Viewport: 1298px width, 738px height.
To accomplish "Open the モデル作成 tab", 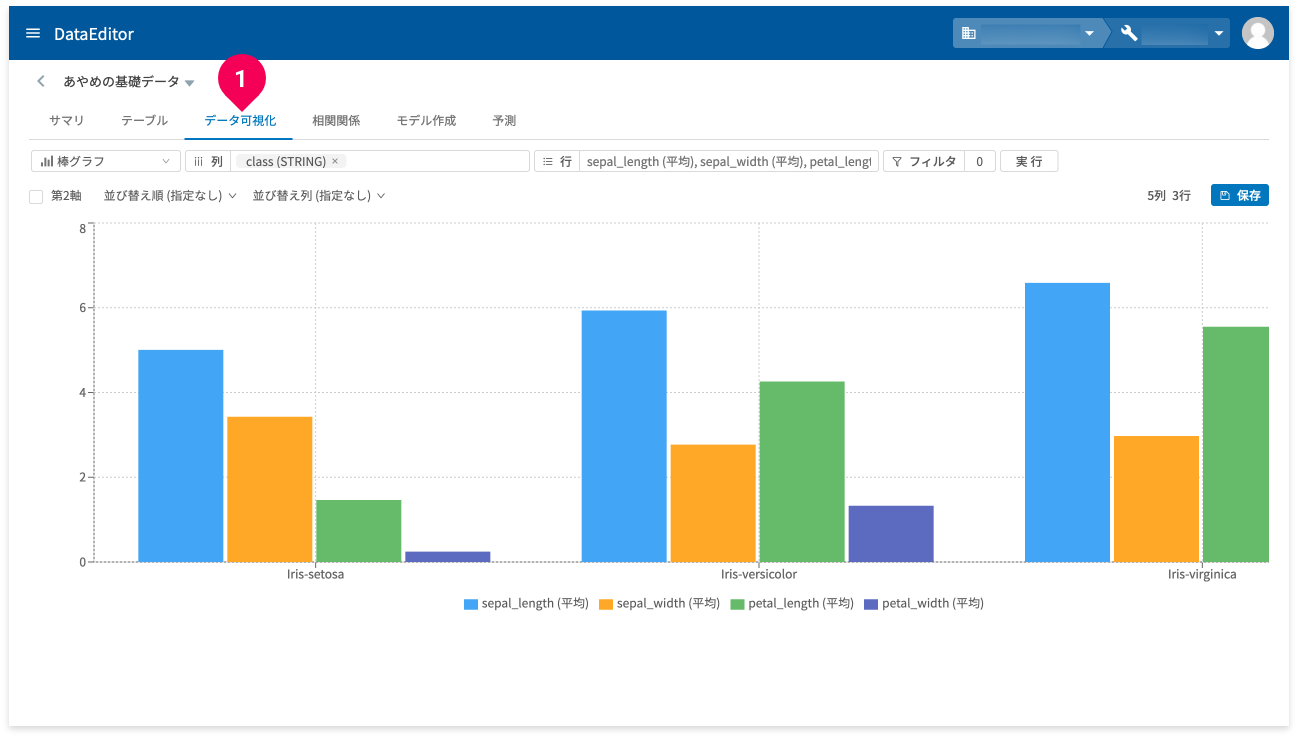I will [x=426, y=120].
